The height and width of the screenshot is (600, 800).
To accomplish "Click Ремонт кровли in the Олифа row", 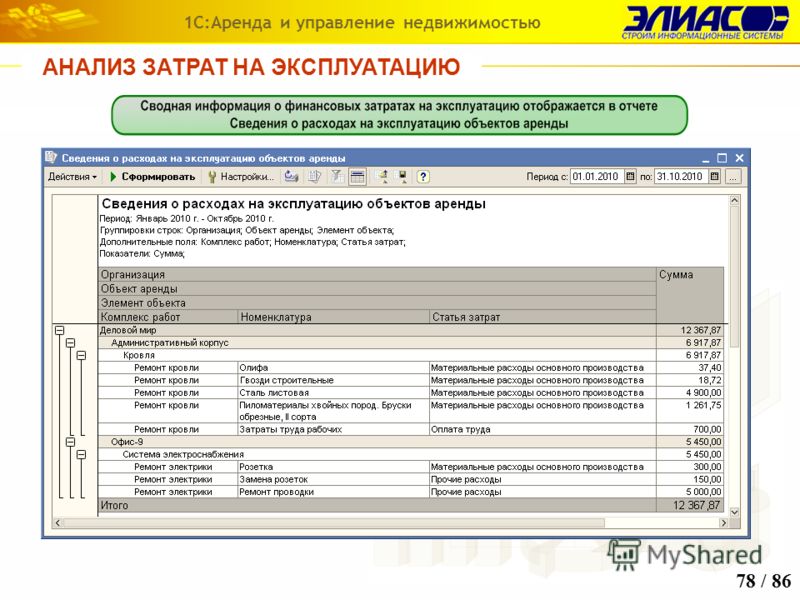I will [167, 368].
